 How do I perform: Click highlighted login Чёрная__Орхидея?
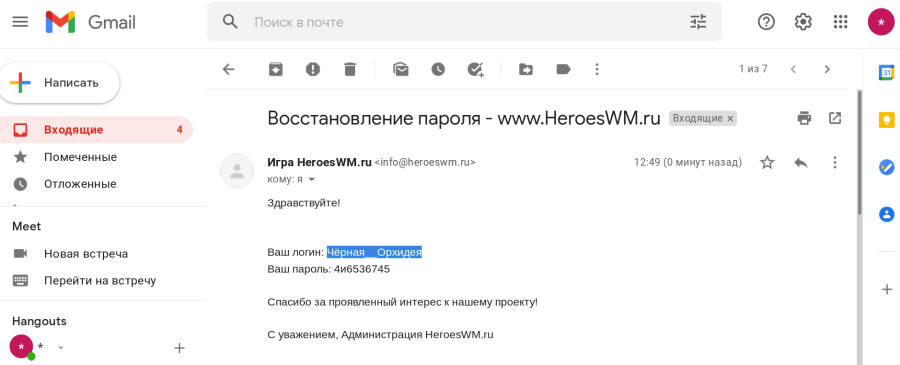tap(374, 253)
